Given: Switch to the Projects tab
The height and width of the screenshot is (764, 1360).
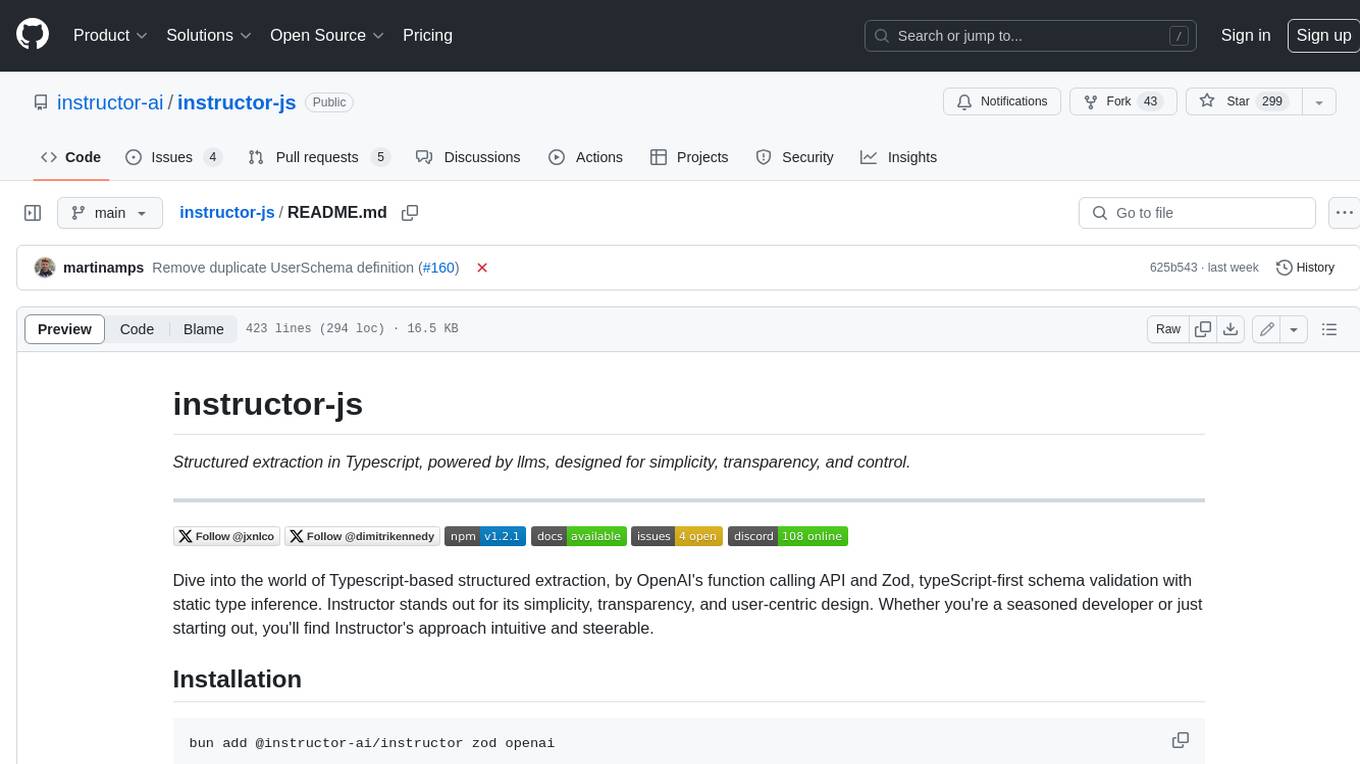Looking at the screenshot, I should click(x=689, y=157).
